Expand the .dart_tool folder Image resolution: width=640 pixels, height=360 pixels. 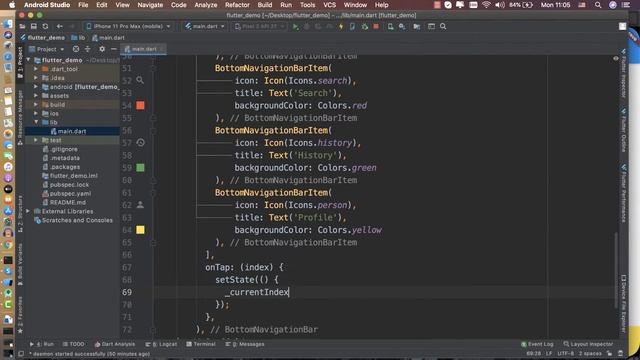click(36, 69)
